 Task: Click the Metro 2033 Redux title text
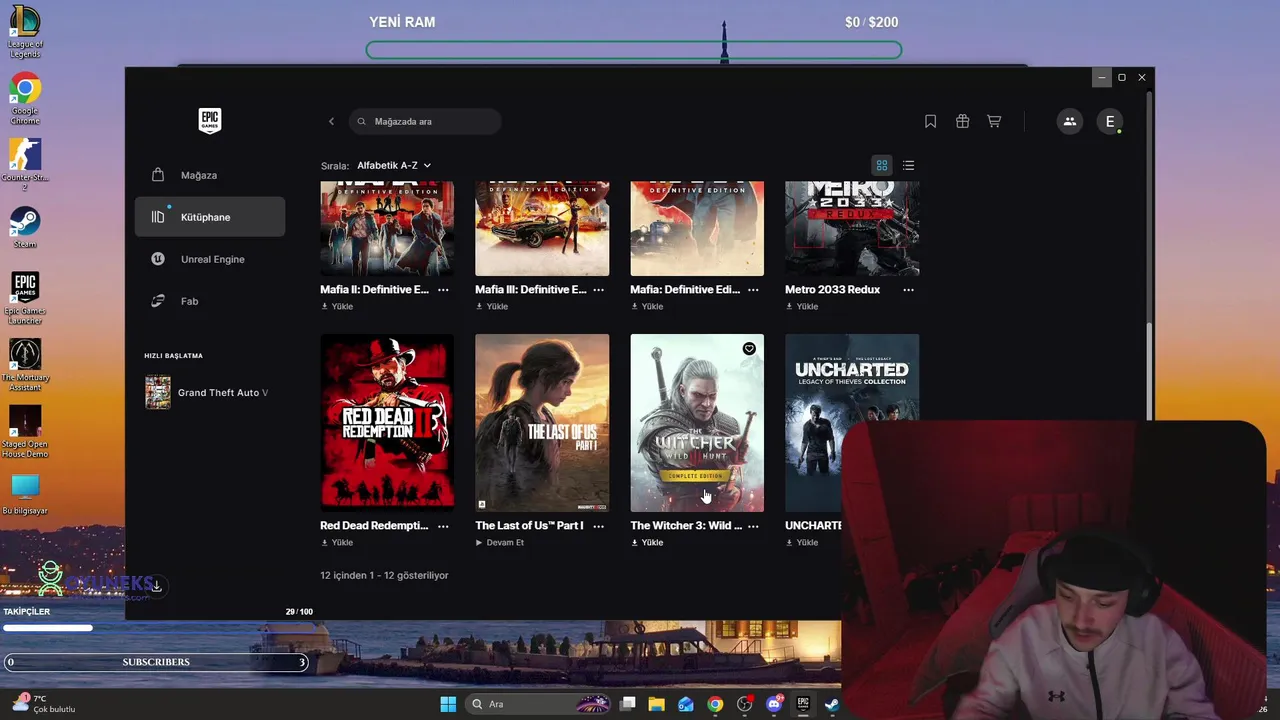click(832, 290)
